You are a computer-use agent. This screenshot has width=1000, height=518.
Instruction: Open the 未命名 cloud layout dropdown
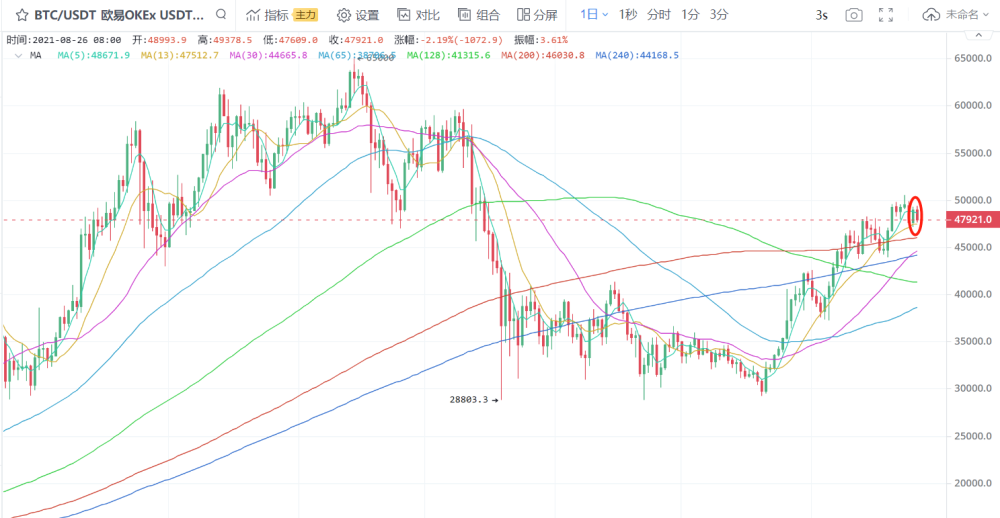(x=955, y=15)
